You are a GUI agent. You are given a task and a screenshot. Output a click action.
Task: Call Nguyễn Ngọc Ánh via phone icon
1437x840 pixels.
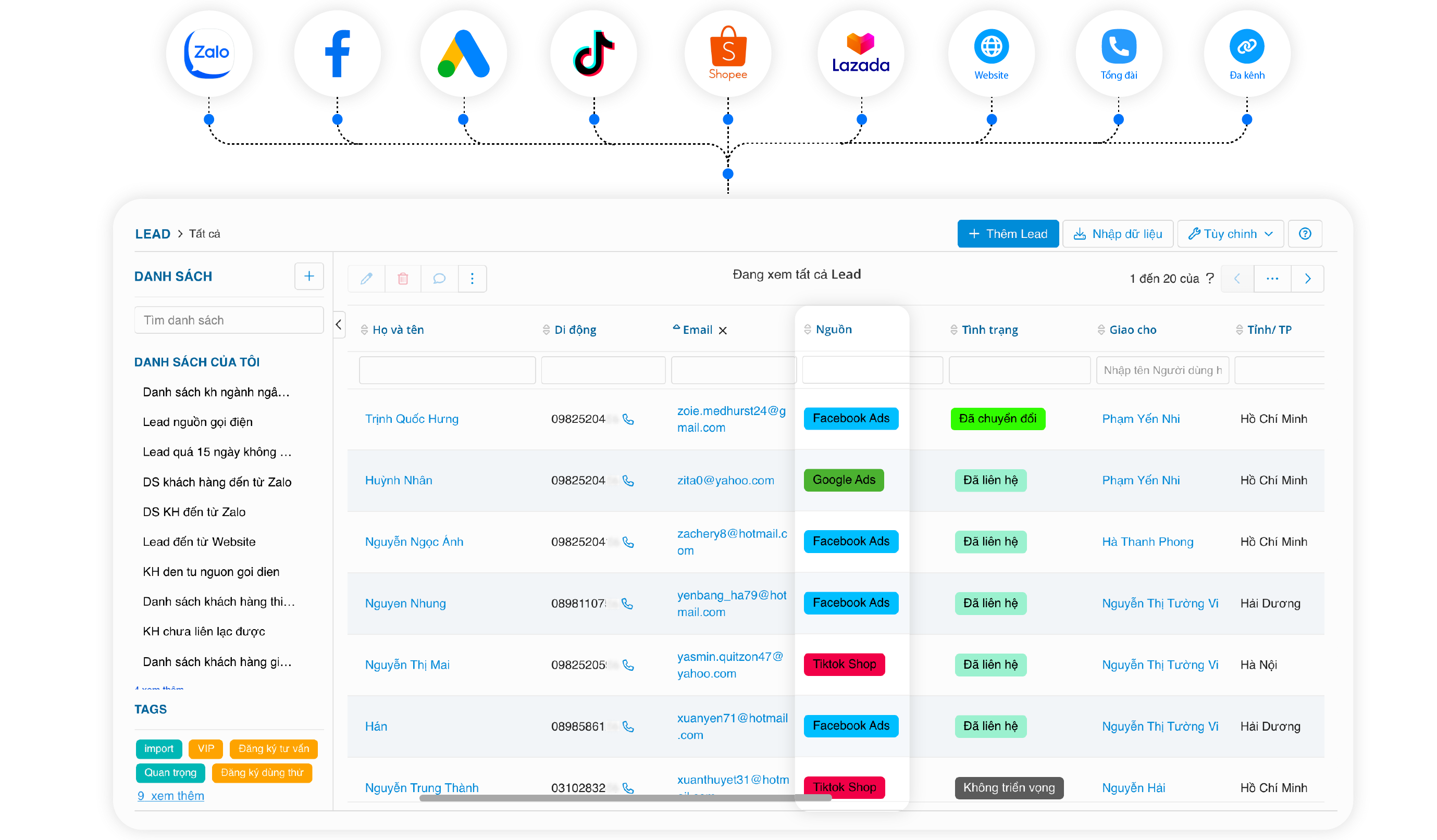point(628,542)
